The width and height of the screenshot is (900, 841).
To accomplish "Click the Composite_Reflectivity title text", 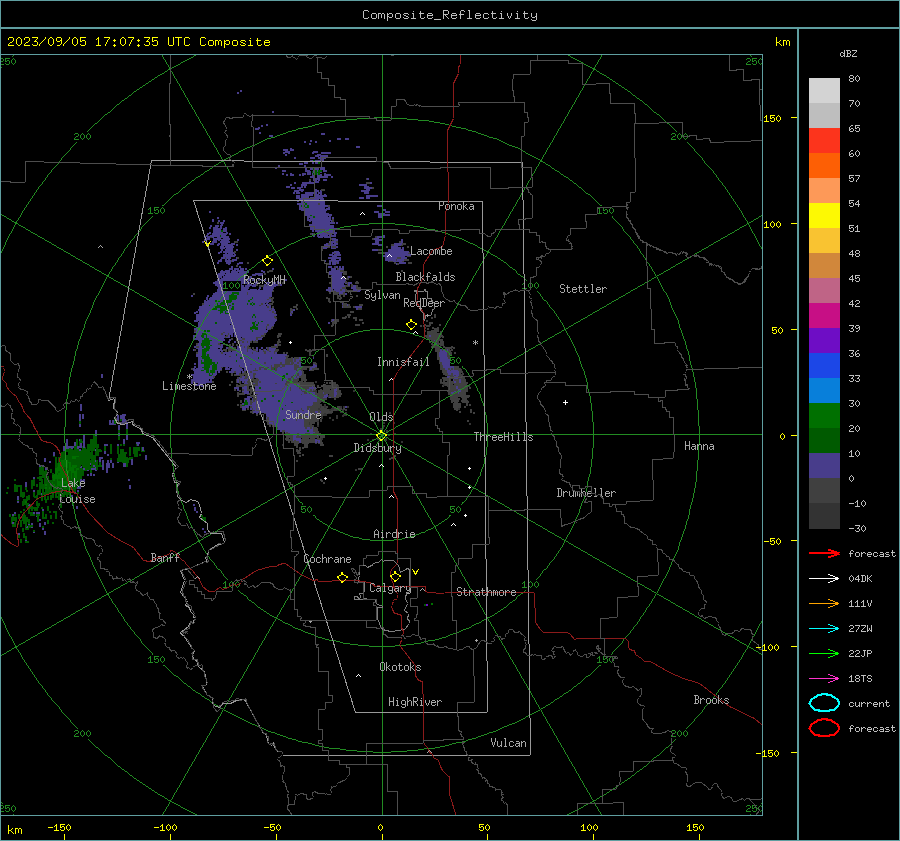I will tap(450, 15).
